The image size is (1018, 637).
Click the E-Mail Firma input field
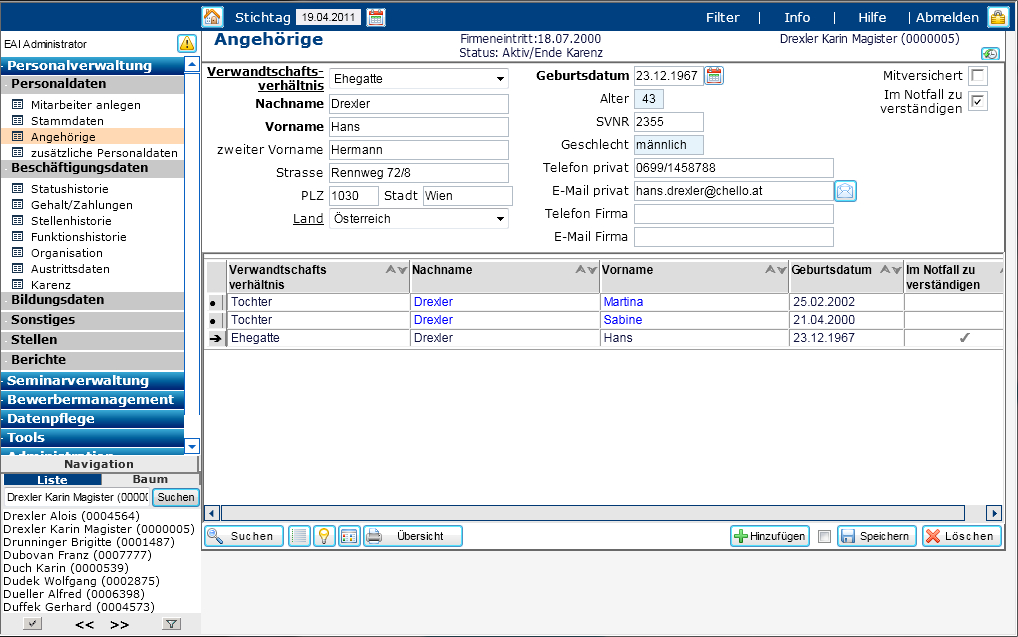pos(734,237)
